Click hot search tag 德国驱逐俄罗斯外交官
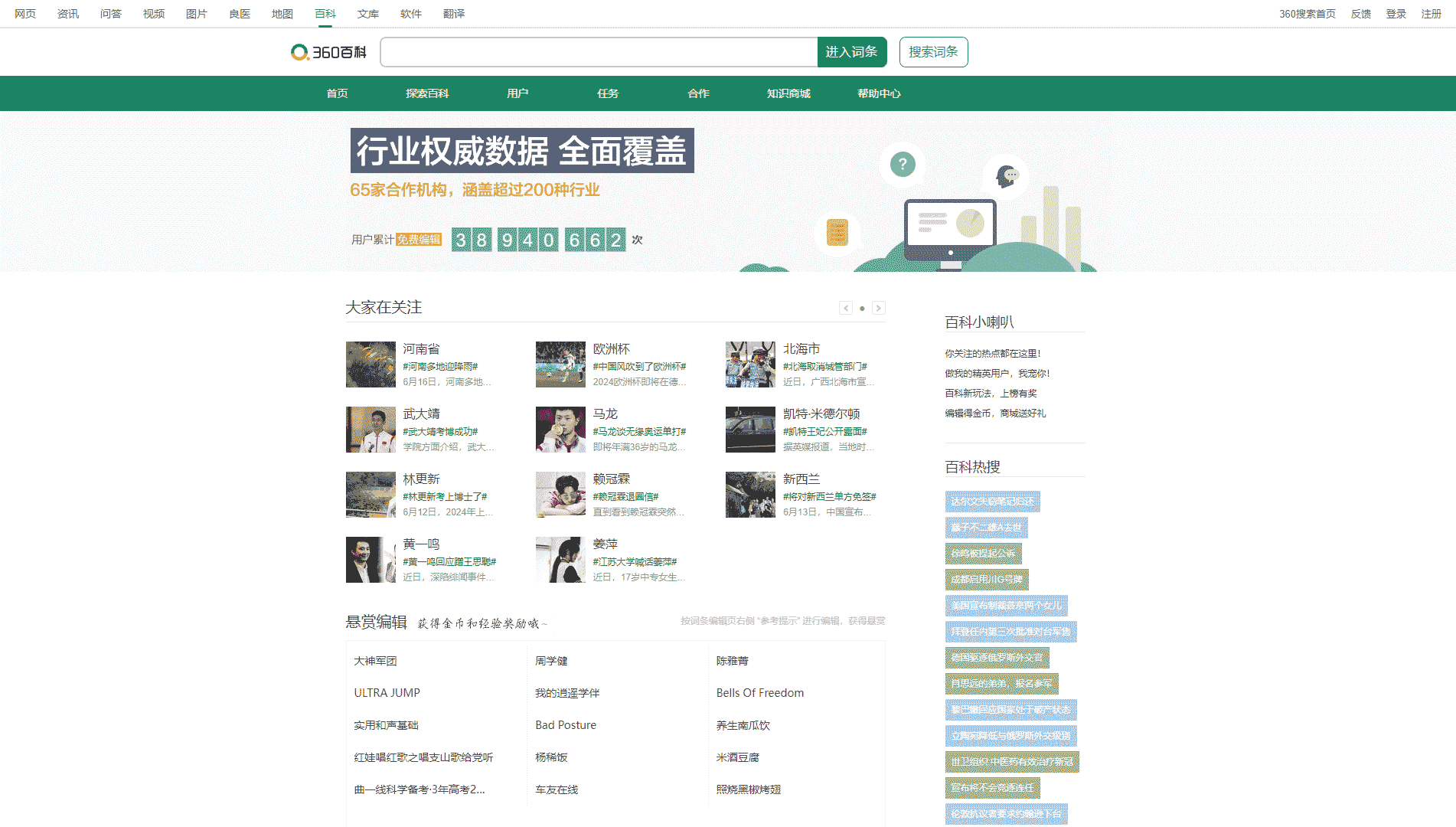Screen dimensions: 1456x827 click(x=997, y=658)
